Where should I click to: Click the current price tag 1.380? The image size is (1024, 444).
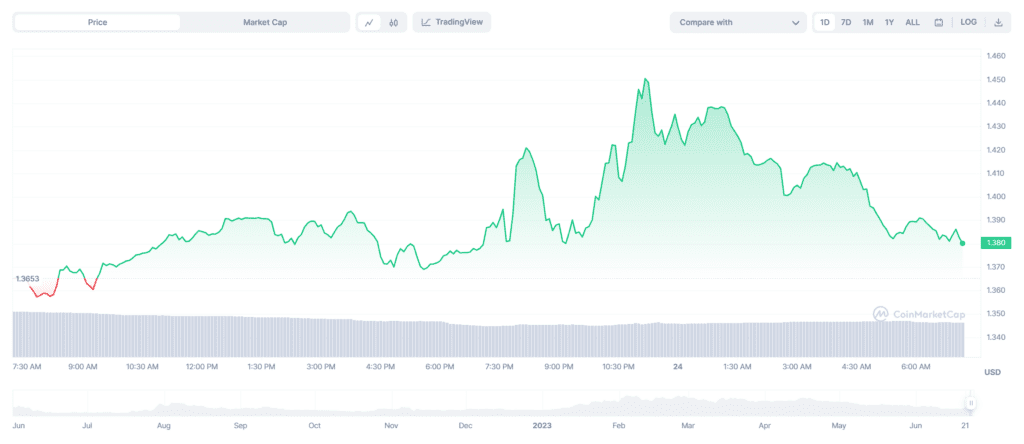tap(996, 243)
